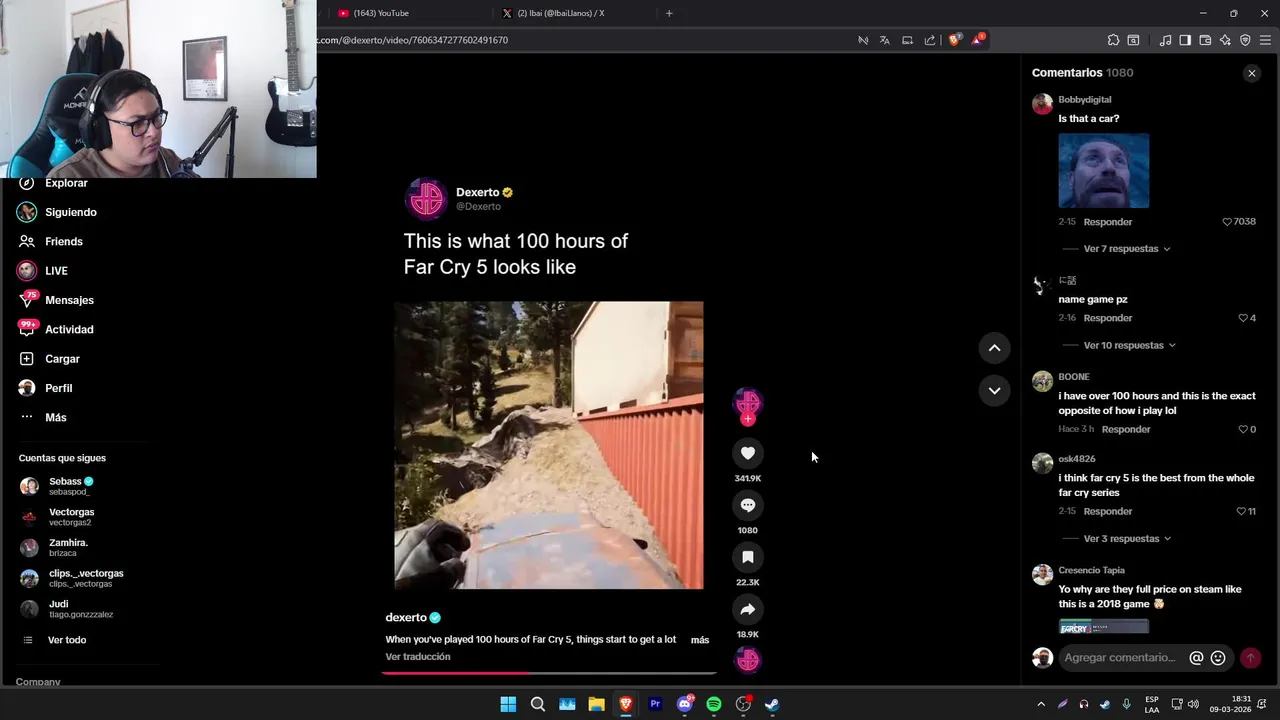Screen dimensions: 1280x720
Task: Open Brave Rewards triangle icon
Action: click(978, 40)
